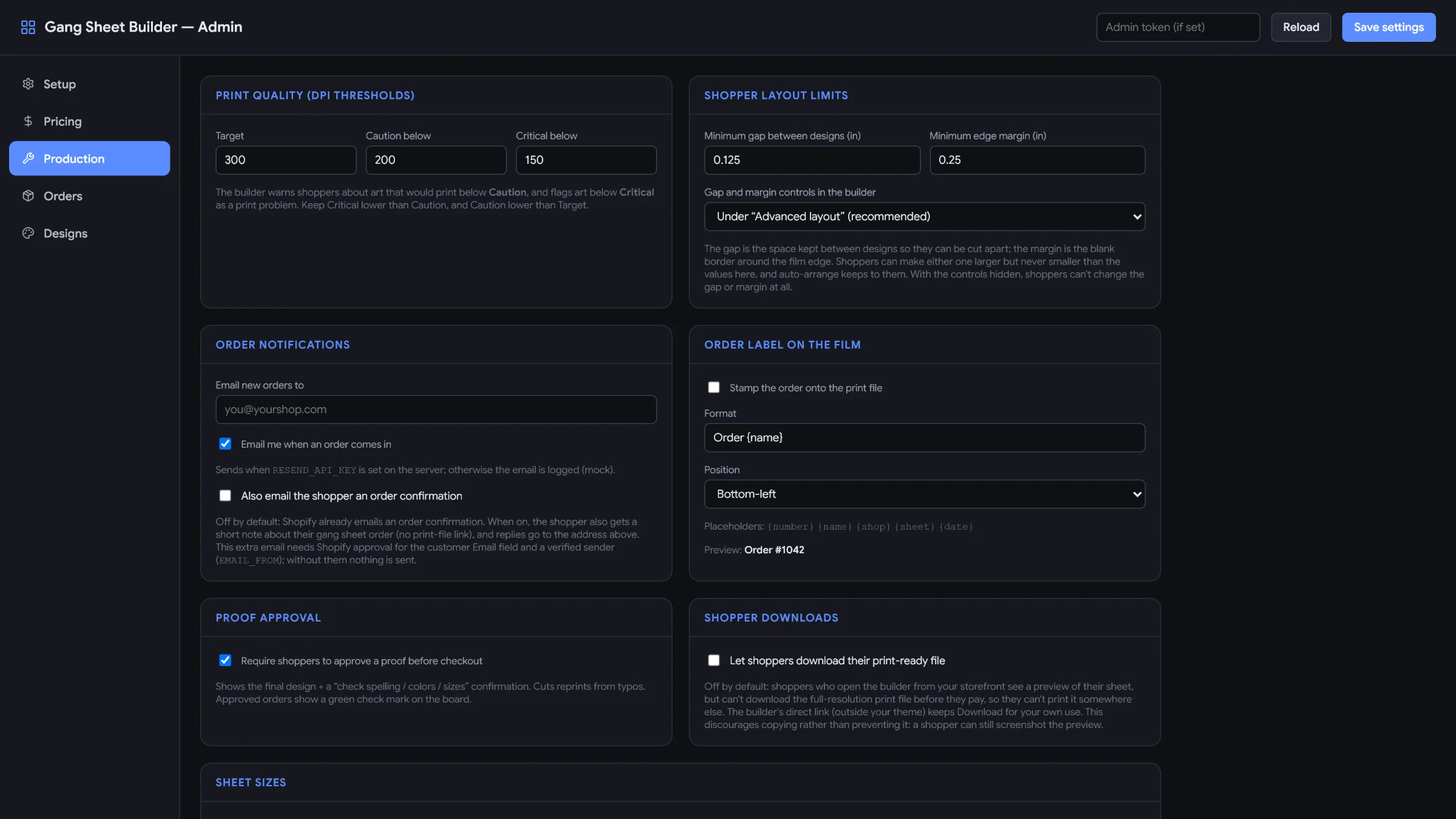Click the Orders box icon in the sidebar
This screenshot has width=1456, height=819.
pos(28,196)
